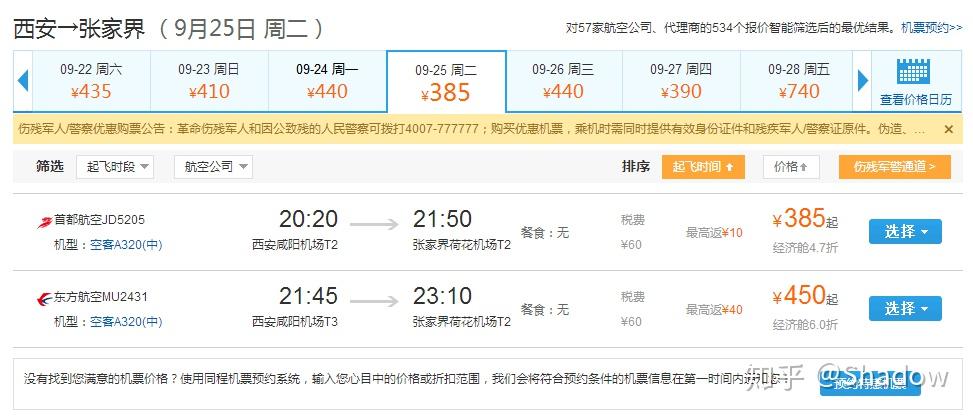Click 最高返¥40 rebate text
The image size is (973, 416).
point(714,310)
